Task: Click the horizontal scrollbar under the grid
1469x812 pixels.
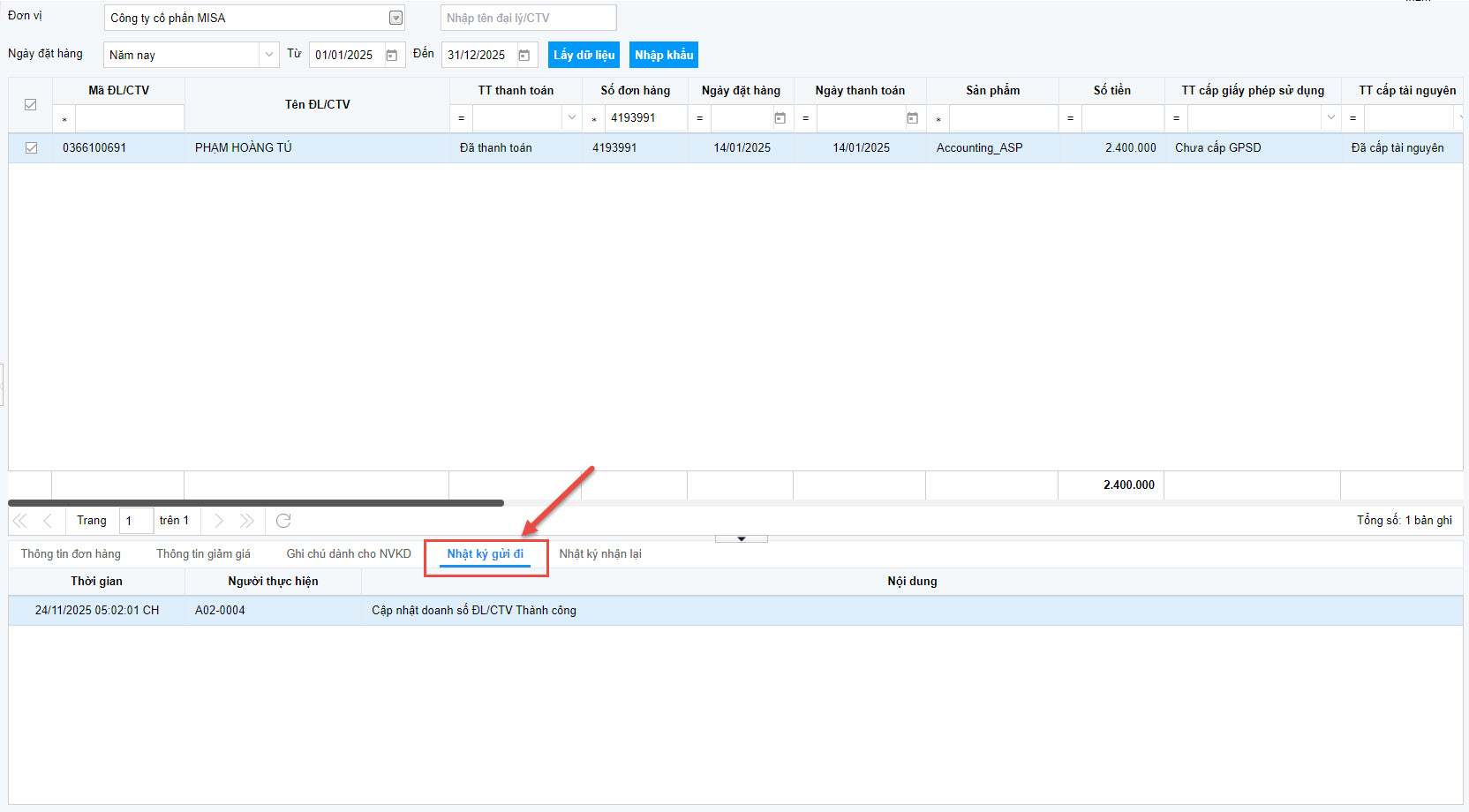Action: (256, 503)
